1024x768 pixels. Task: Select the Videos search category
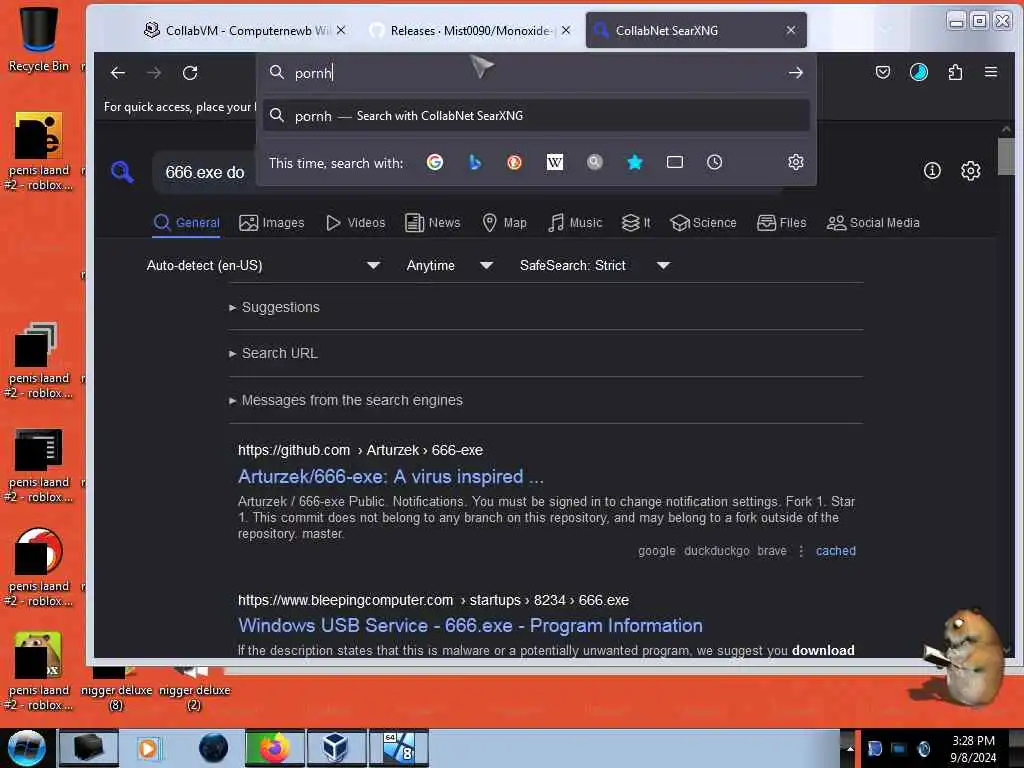point(355,223)
